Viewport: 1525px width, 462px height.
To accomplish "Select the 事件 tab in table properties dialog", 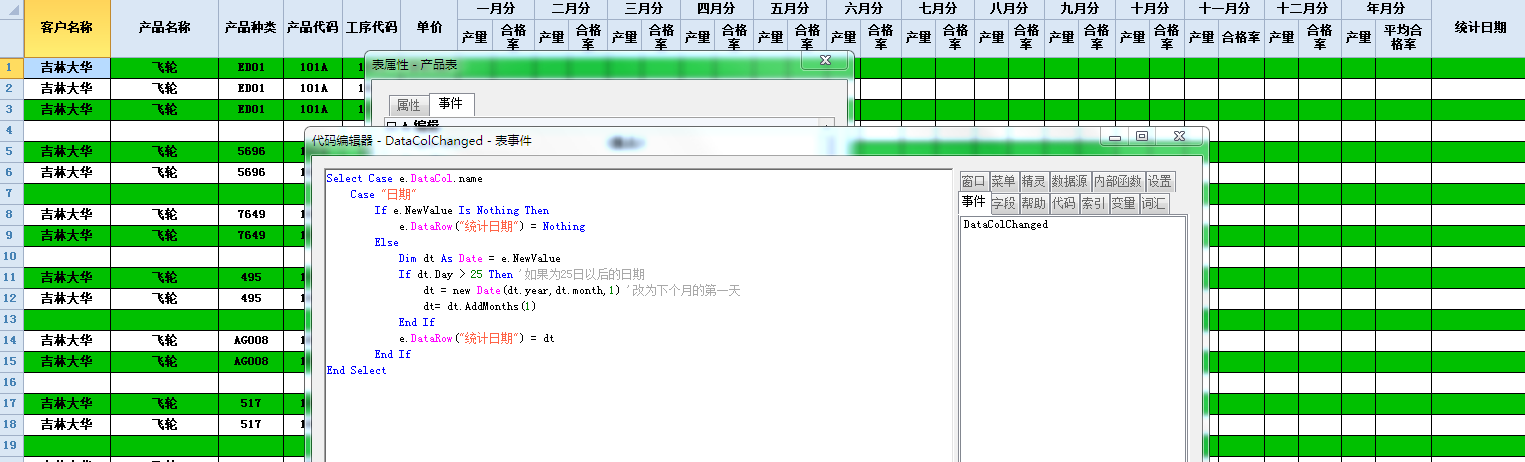I will click(451, 104).
